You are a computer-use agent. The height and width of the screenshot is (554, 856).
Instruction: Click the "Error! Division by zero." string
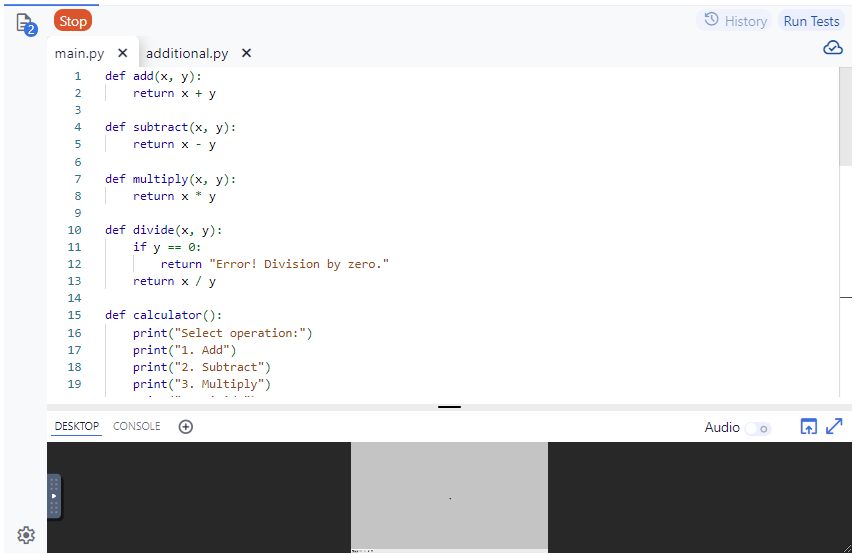[x=299, y=264]
